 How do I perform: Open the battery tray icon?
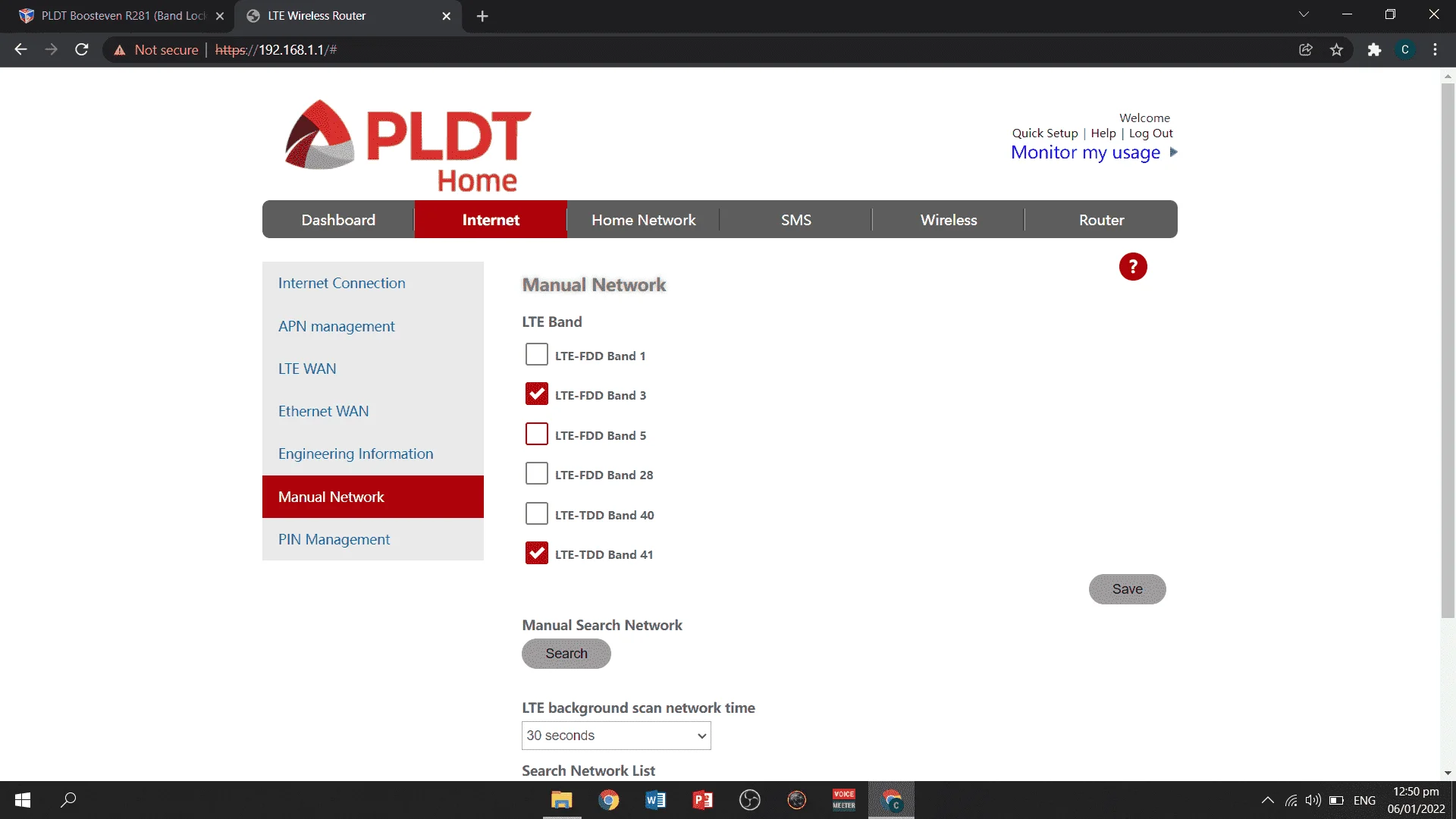[x=1336, y=800]
